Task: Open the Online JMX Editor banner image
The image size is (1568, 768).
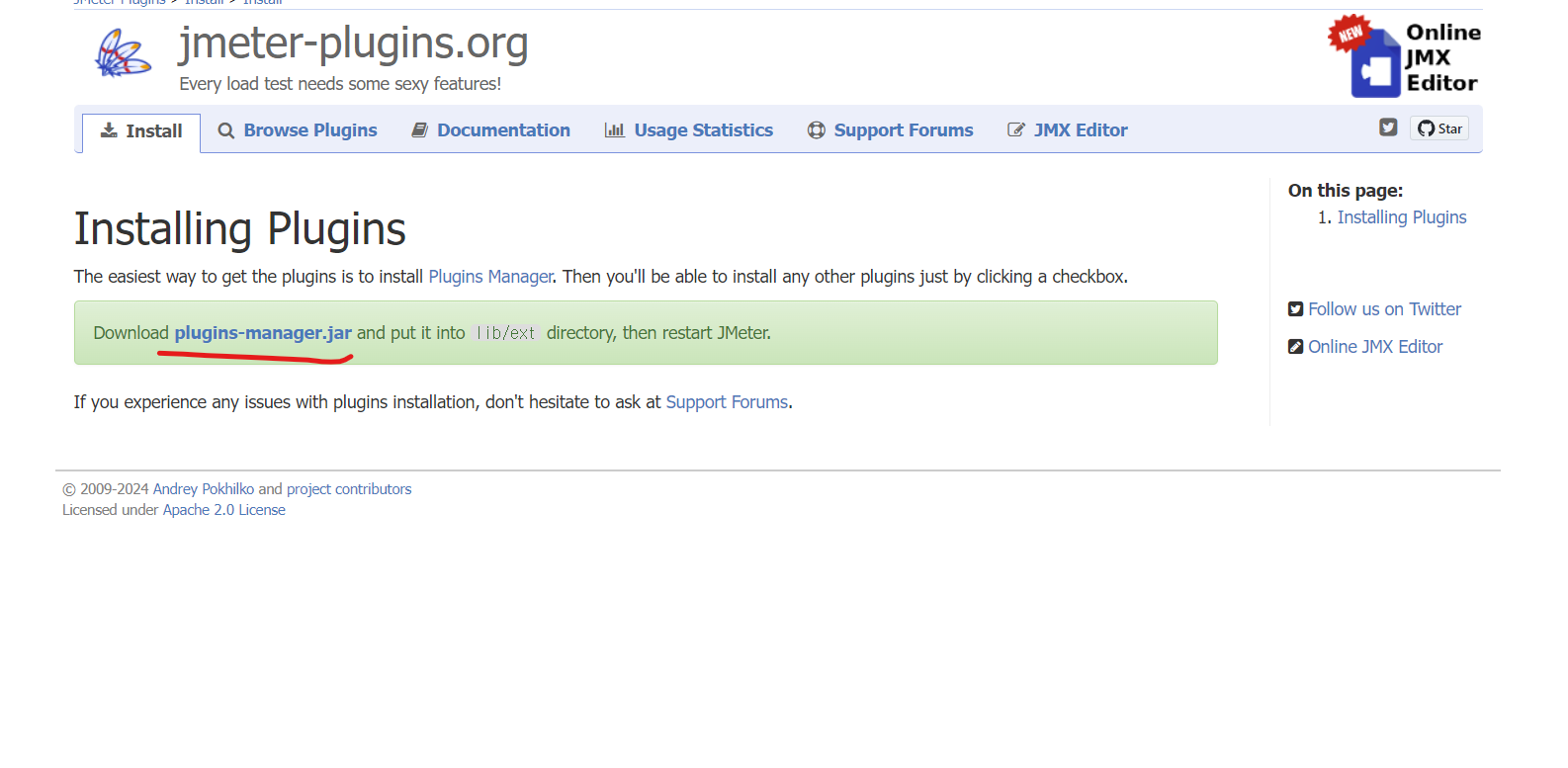Action: [1404, 56]
